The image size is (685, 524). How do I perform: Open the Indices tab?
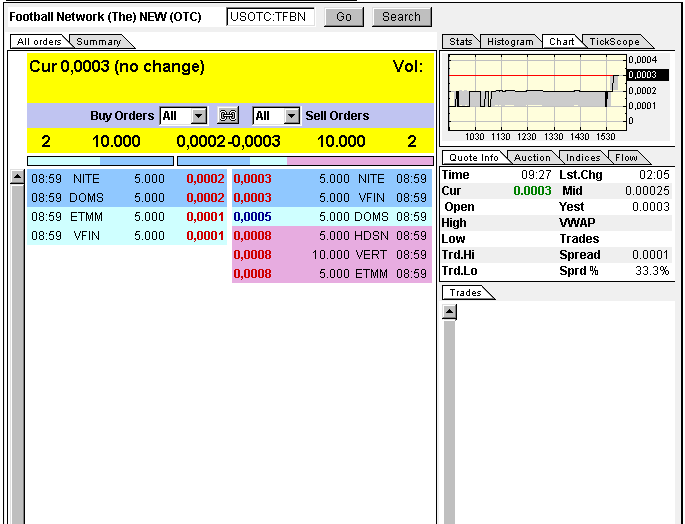[583, 158]
